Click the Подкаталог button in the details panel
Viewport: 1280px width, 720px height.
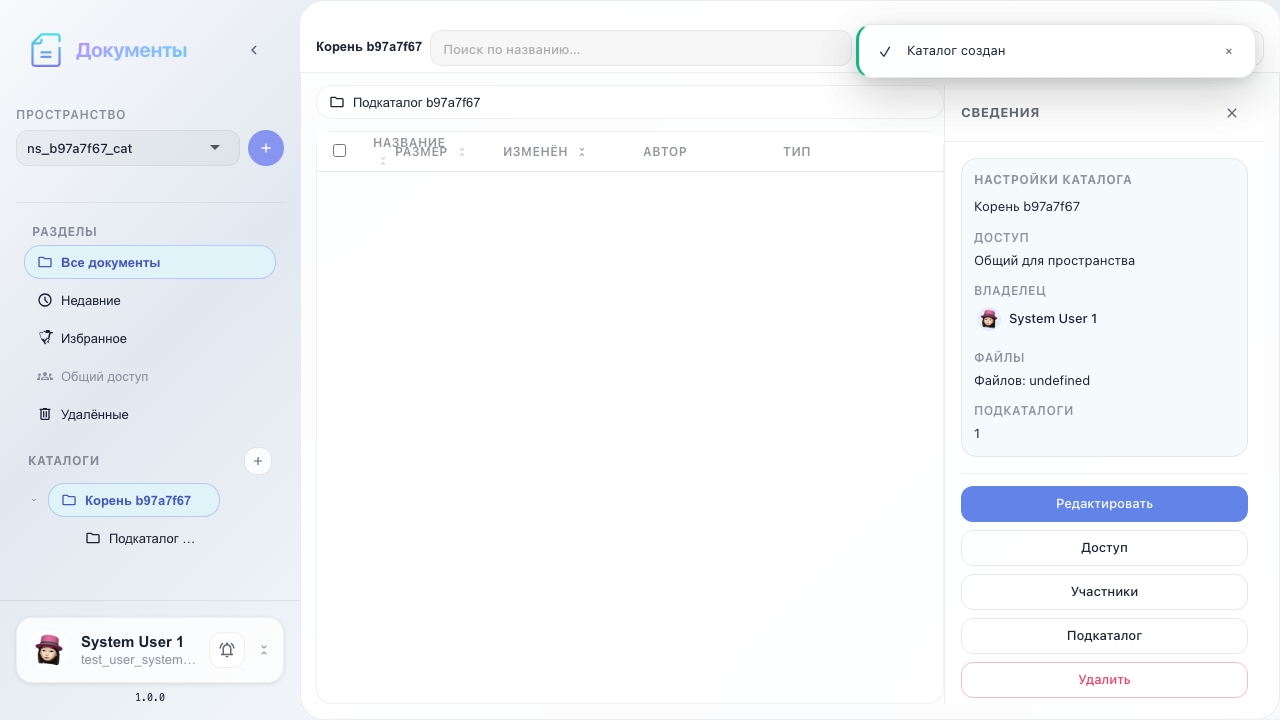[x=1104, y=636]
